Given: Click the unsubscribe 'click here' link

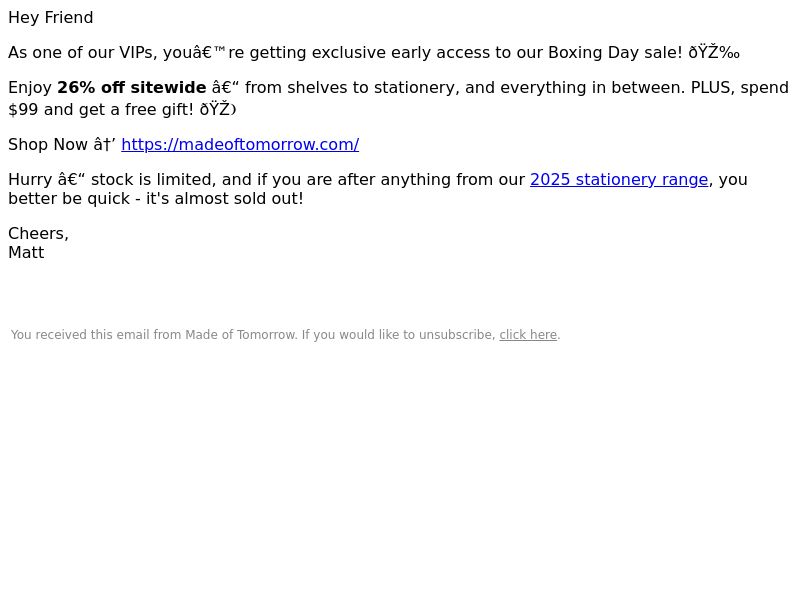Looking at the screenshot, I should point(528,335).
